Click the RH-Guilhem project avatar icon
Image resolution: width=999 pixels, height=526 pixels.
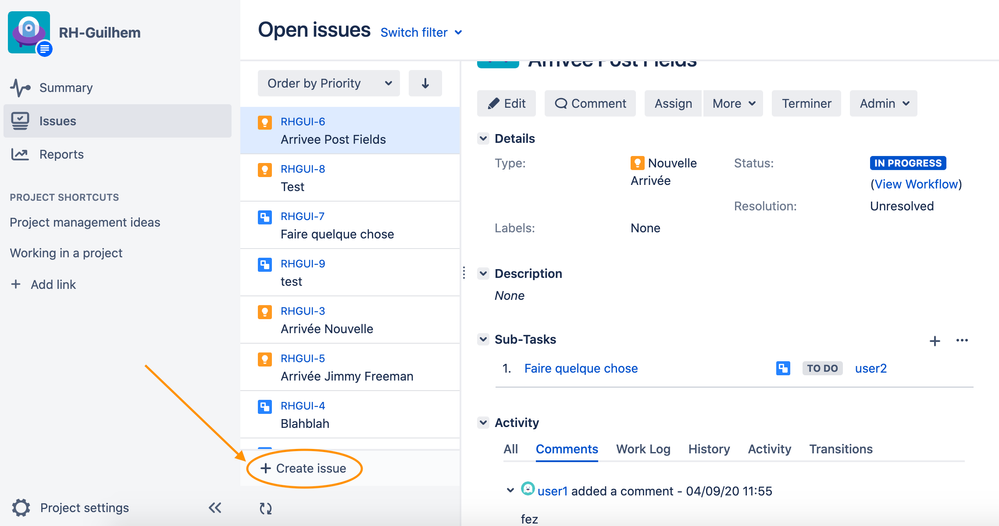[x=29, y=32]
